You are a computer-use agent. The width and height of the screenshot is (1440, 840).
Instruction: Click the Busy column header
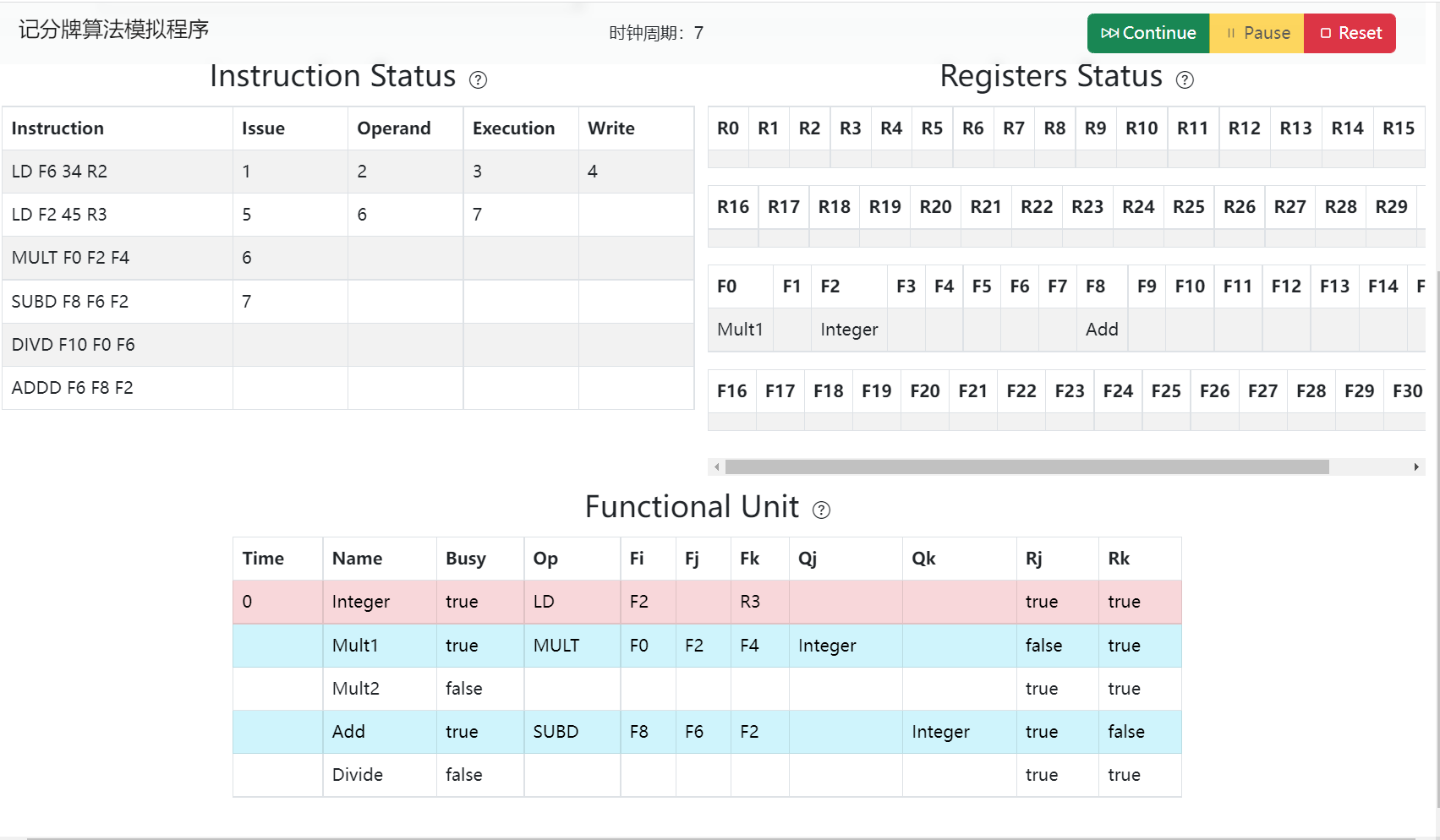point(479,559)
